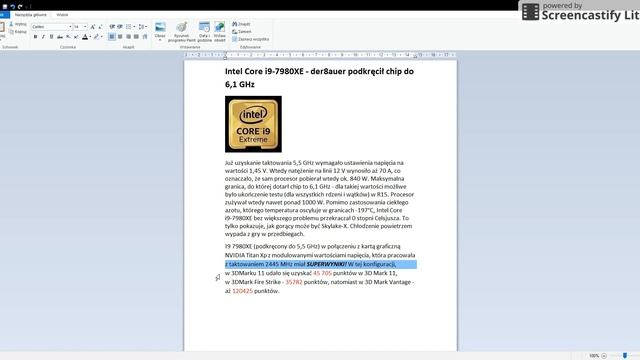Viewport: 640px width, 360px height.
Task: Select align text right
Action: tap(128, 37)
